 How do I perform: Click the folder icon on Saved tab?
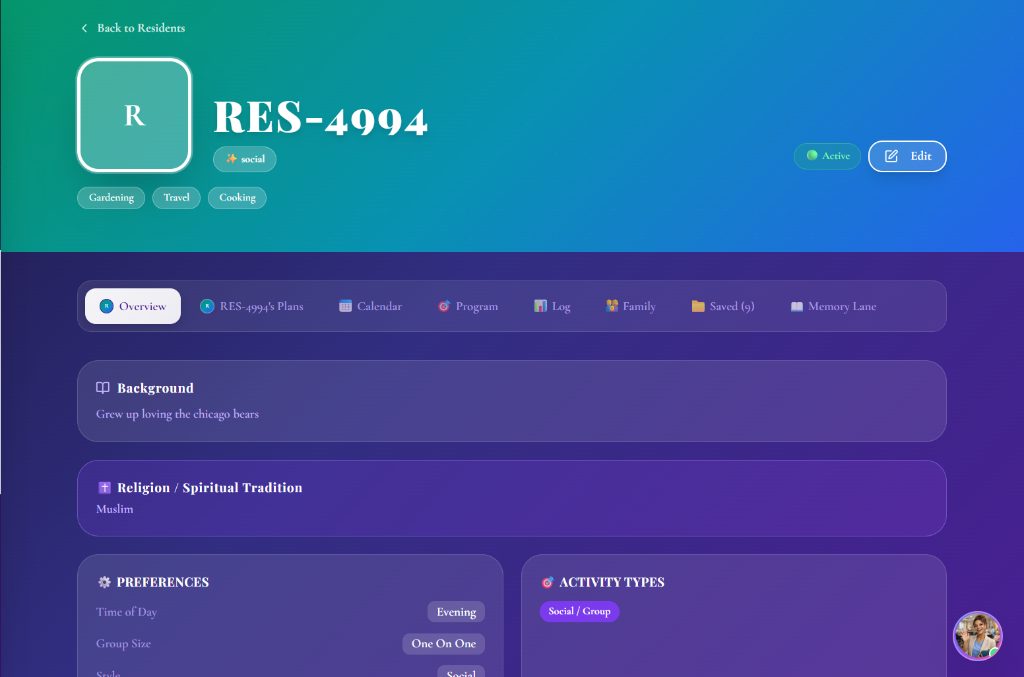[698, 306]
